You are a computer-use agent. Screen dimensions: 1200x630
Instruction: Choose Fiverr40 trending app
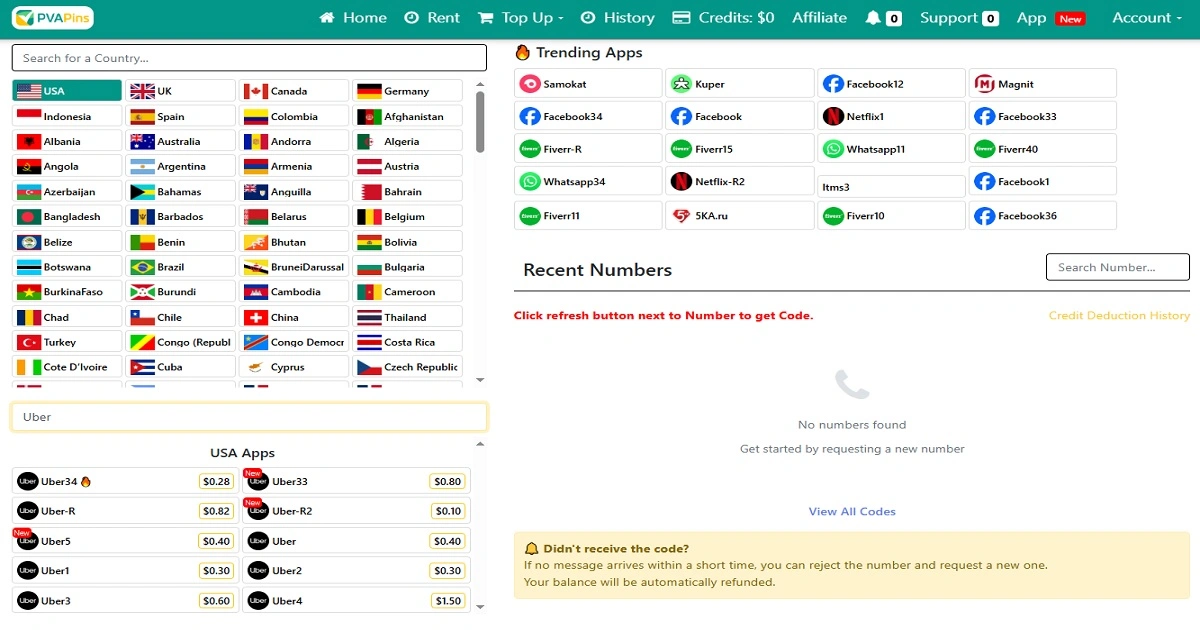pos(1042,149)
